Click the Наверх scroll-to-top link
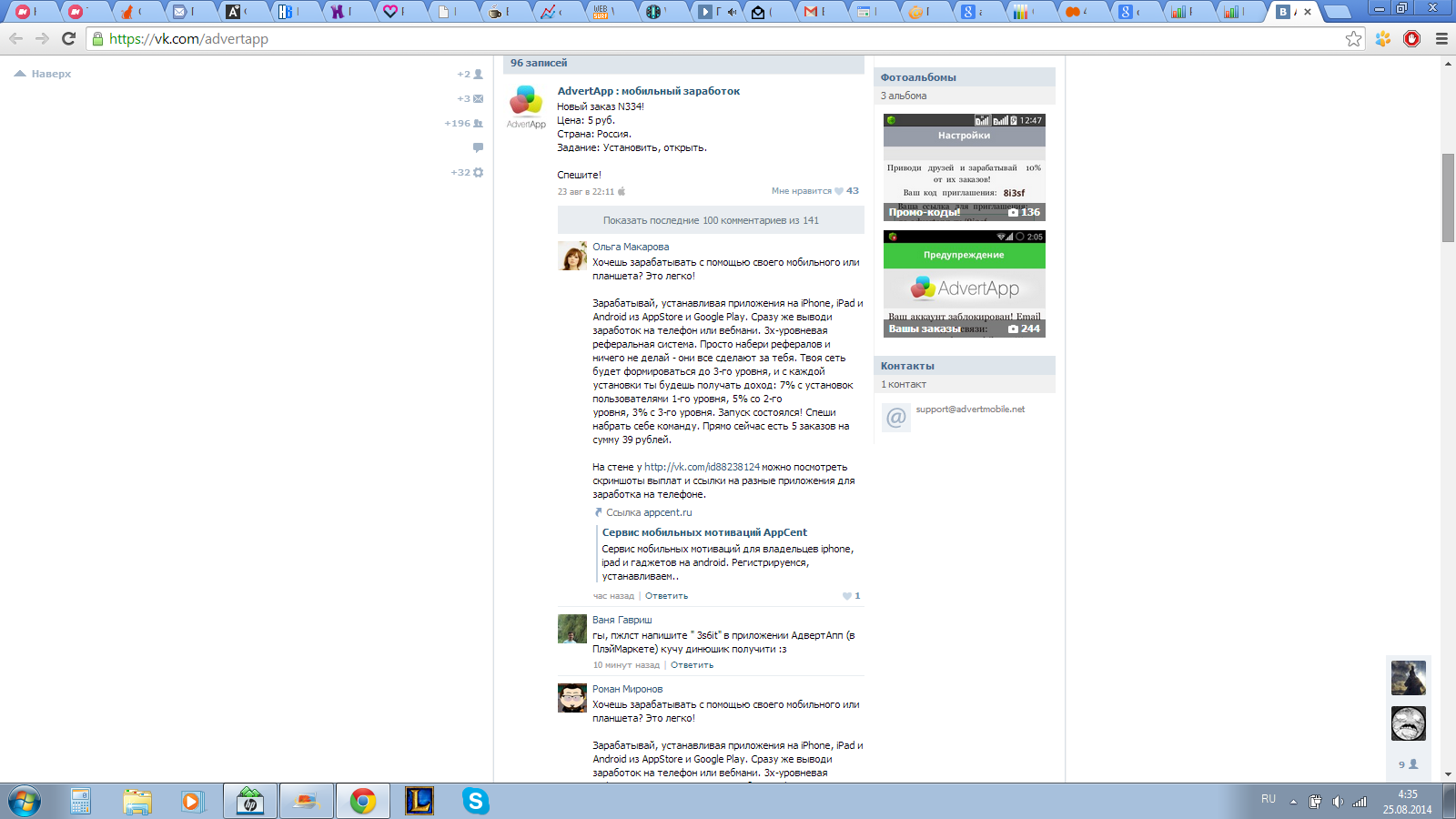The width and height of the screenshot is (1456, 819). click(43, 74)
